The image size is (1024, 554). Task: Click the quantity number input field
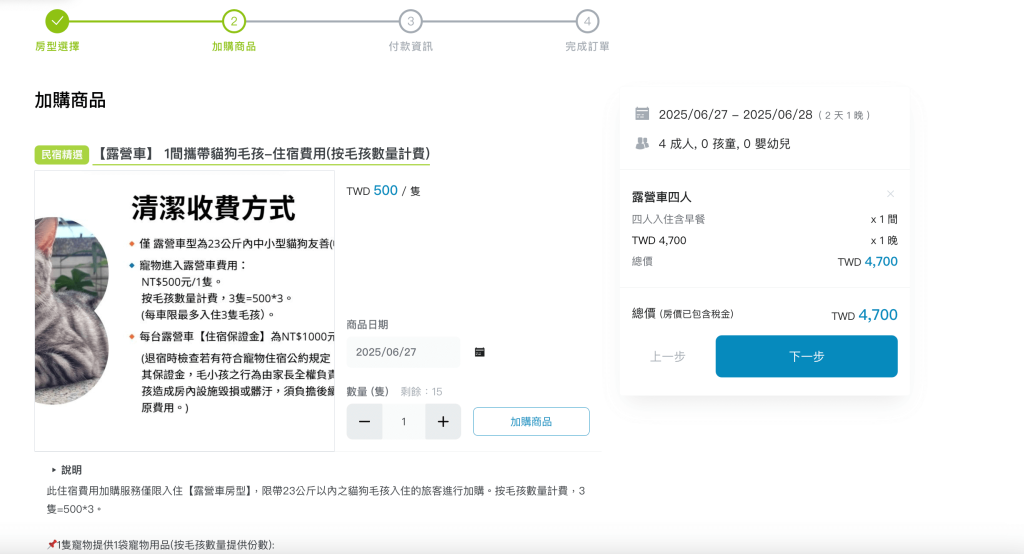pos(404,422)
